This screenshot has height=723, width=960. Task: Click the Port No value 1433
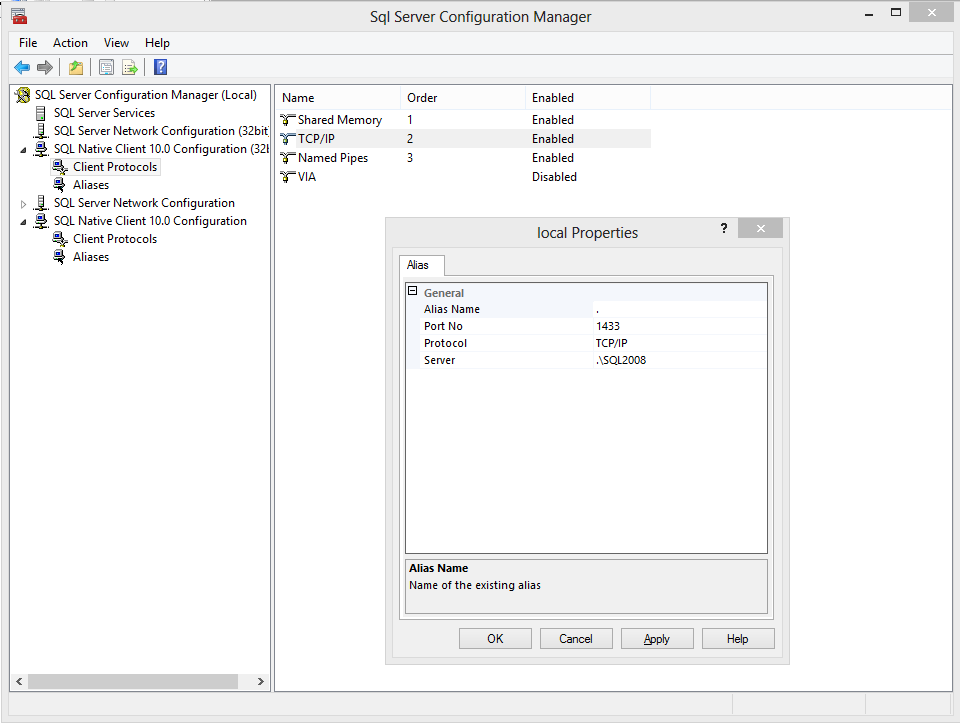click(x=608, y=326)
